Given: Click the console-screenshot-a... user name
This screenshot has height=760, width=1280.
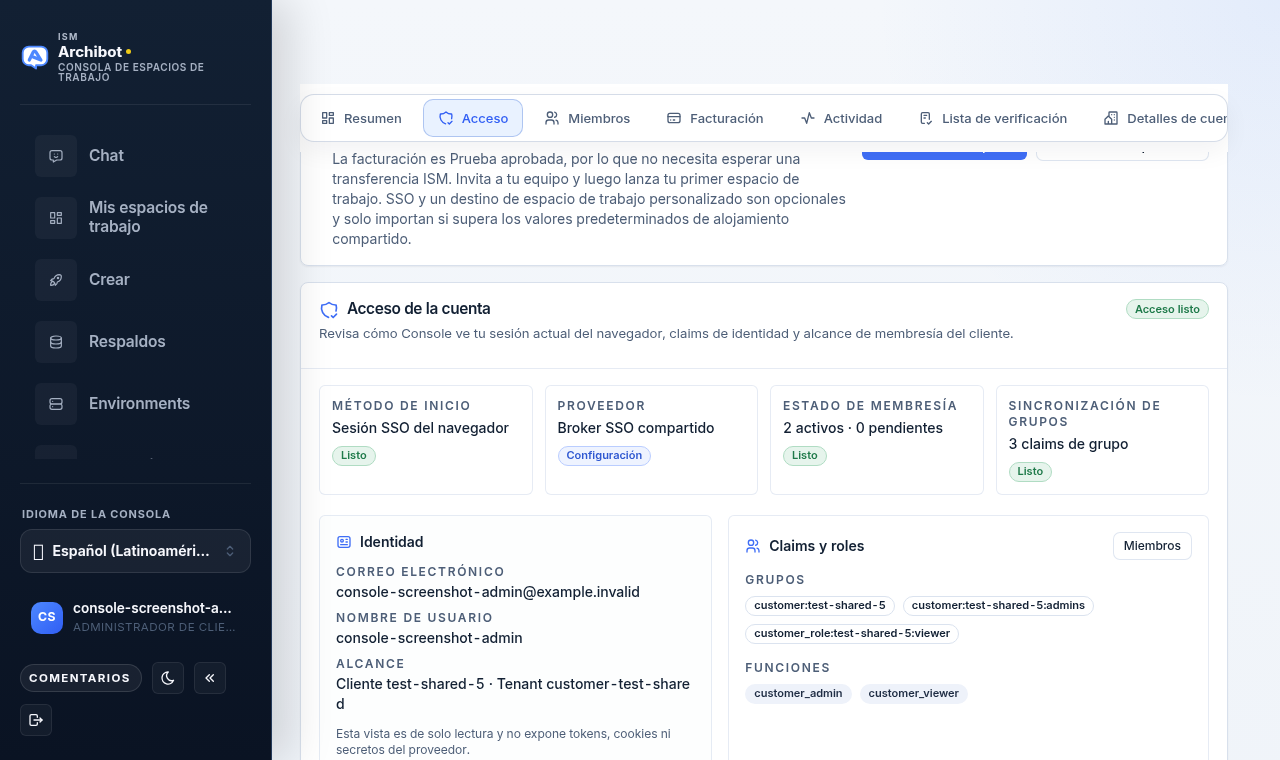Looking at the screenshot, I should (x=152, y=608).
